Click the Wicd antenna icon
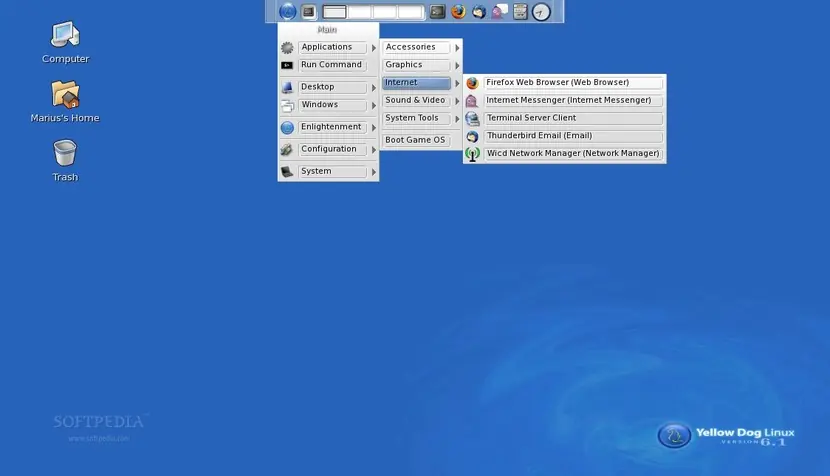This screenshot has height=476, width=830. coord(472,154)
